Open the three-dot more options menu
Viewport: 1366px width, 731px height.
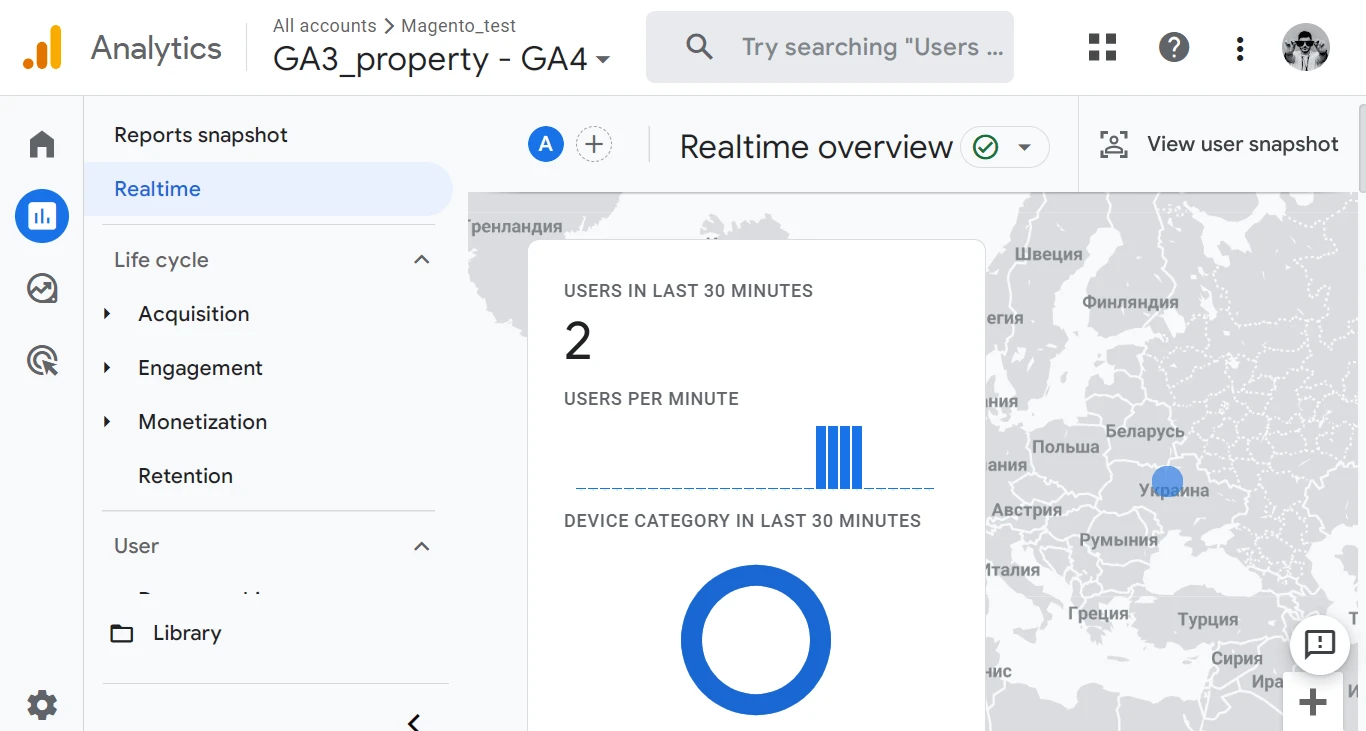(x=1239, y=48)
